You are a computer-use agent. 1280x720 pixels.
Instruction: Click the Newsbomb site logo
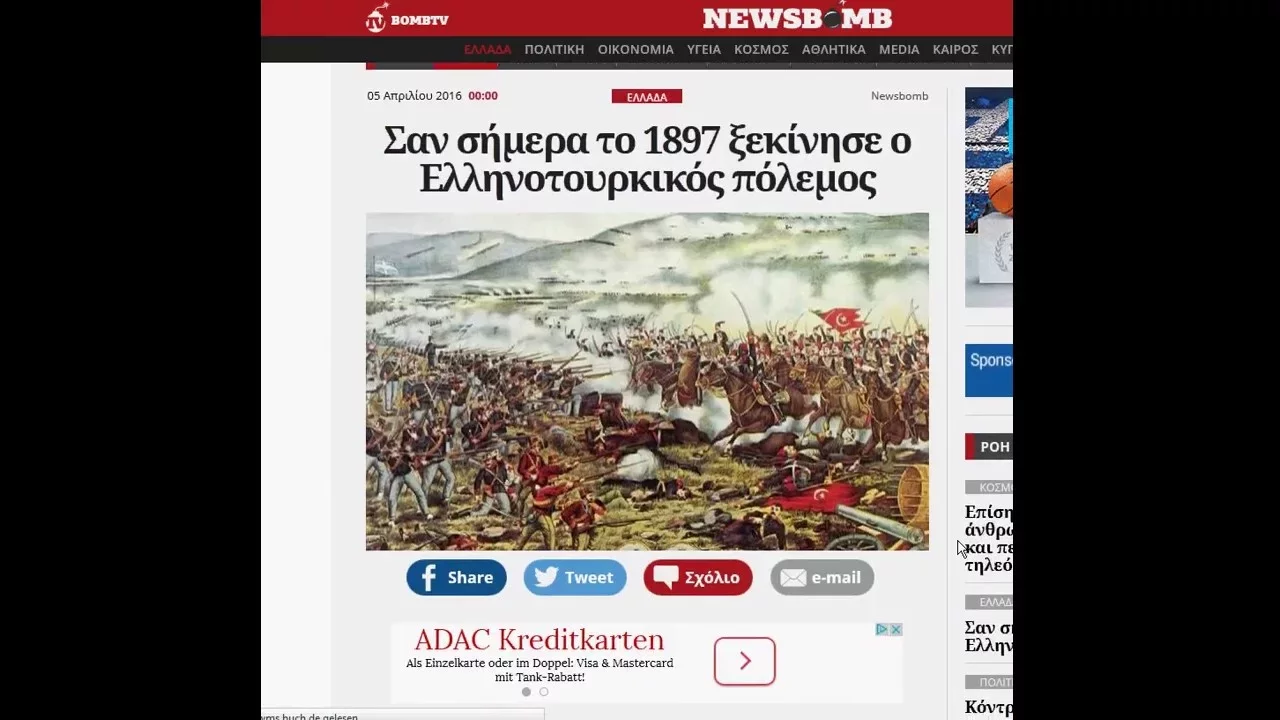(x=797, y=18)
